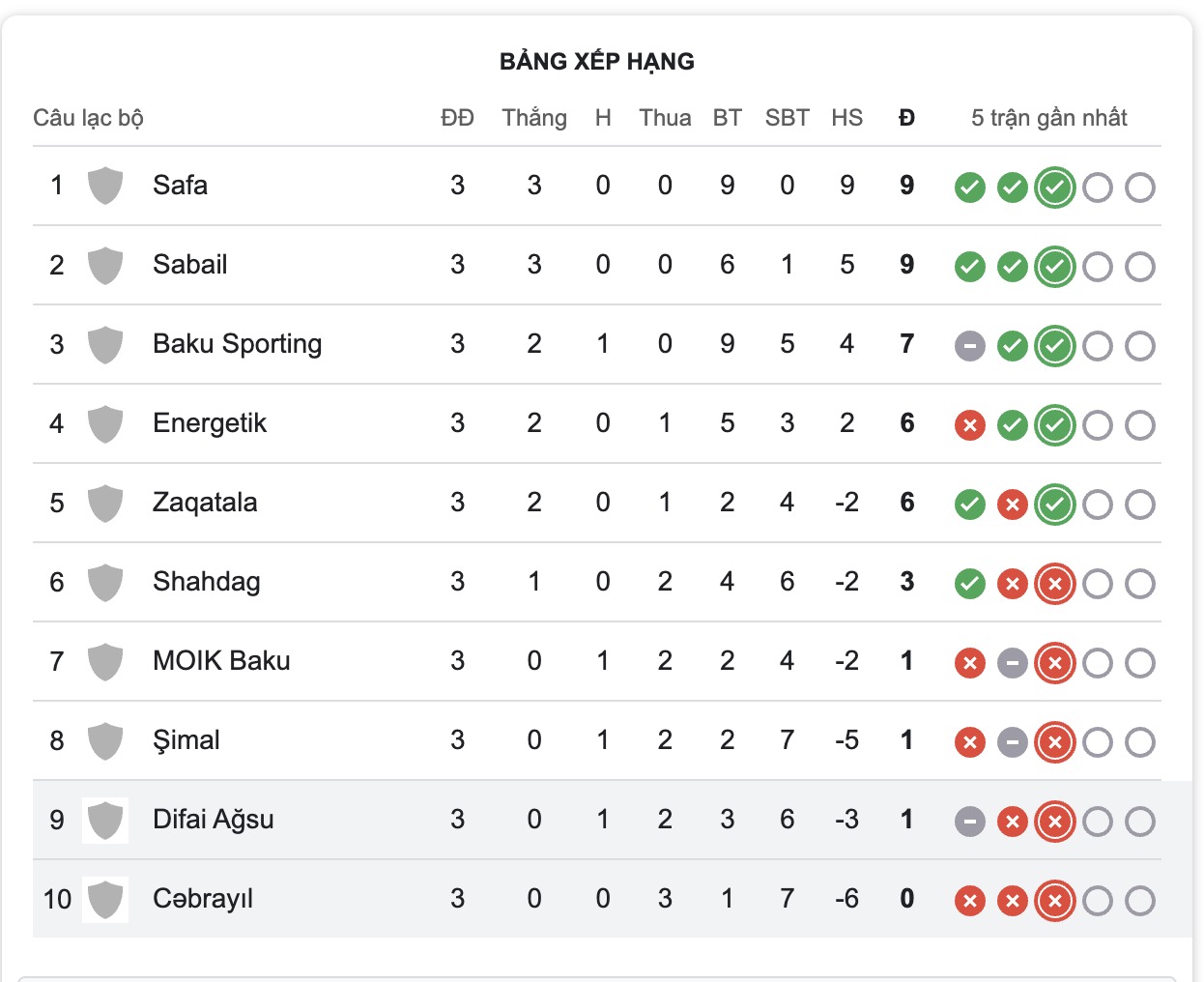Click the Difai Ağsu shield logo
This screenshot has height=982, width=1204.
pos(104,820)
